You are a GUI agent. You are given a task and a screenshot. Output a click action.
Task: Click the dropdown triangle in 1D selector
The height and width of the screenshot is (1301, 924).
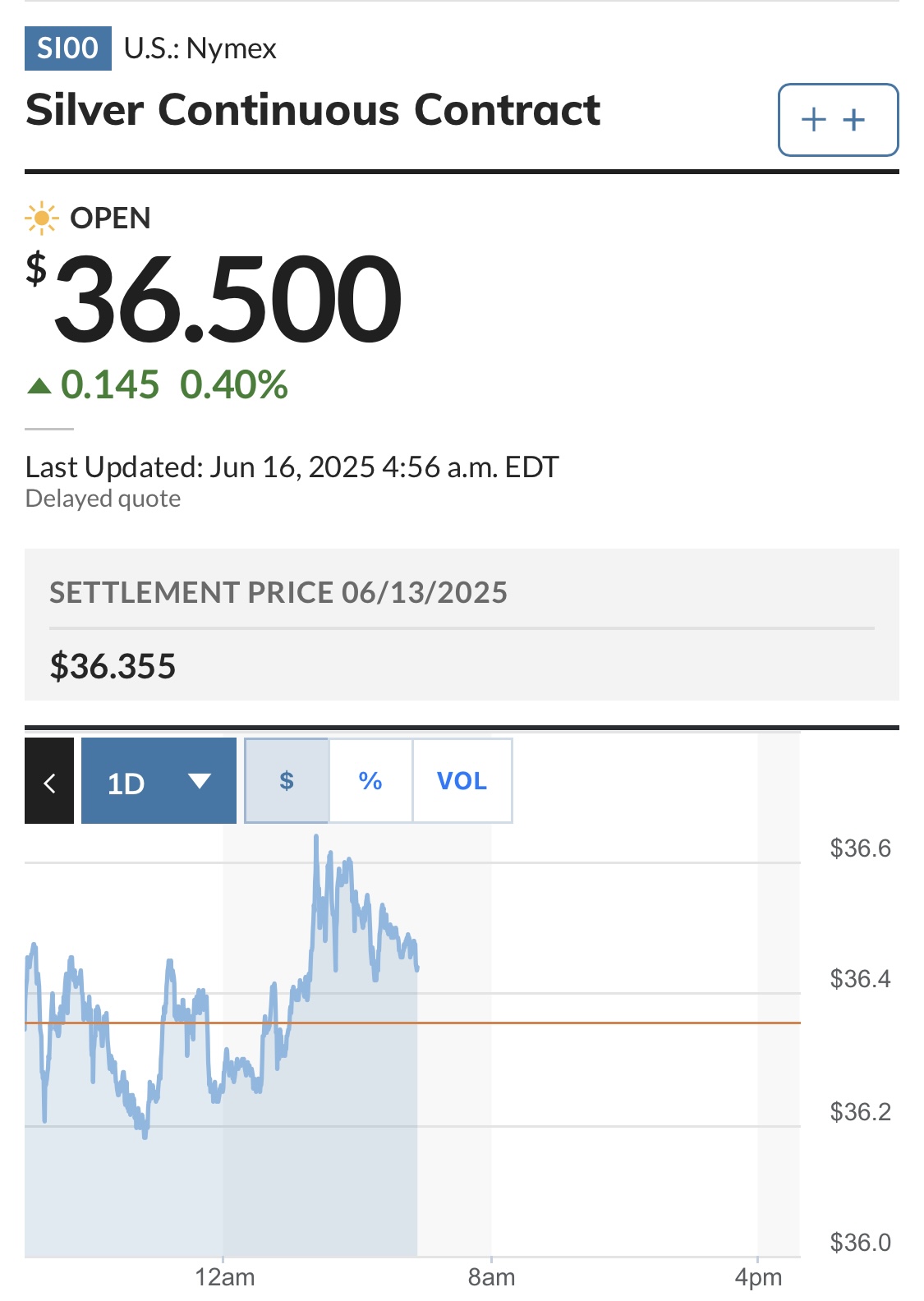[x=200, y=781]
